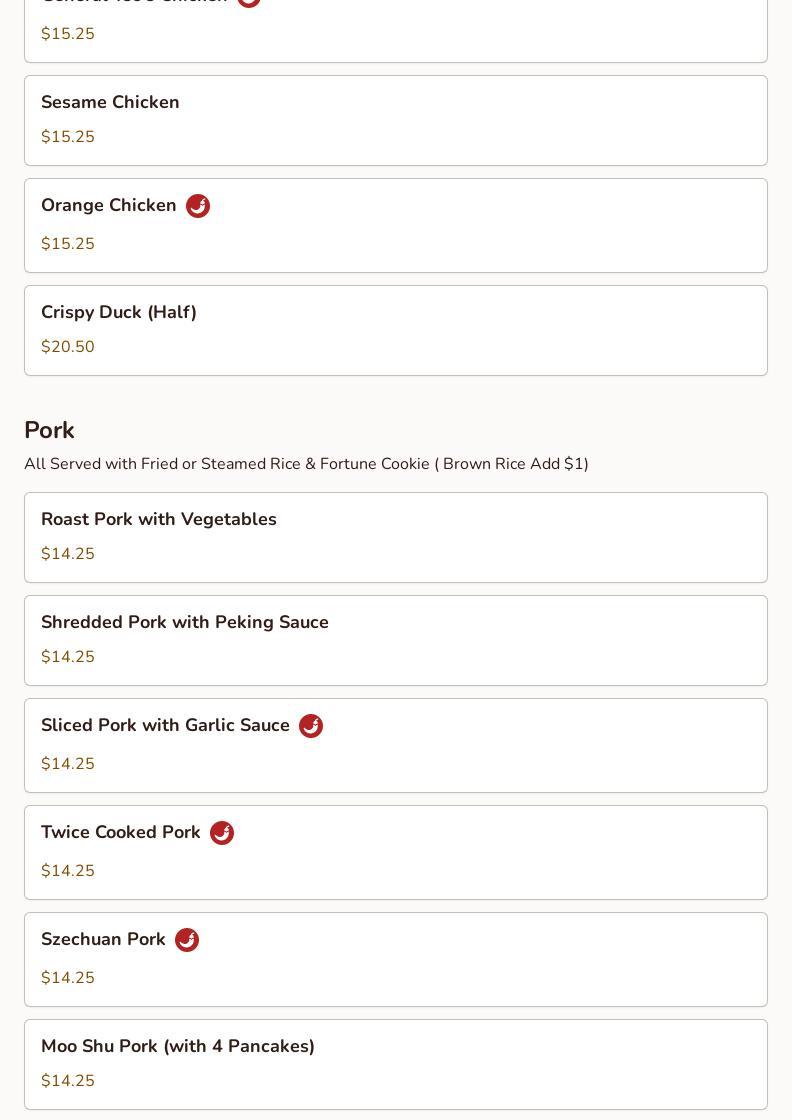Open Shredded Pork with Peking Sauce
Screen dimensions: 792x1120
click(x=185, y=622)
